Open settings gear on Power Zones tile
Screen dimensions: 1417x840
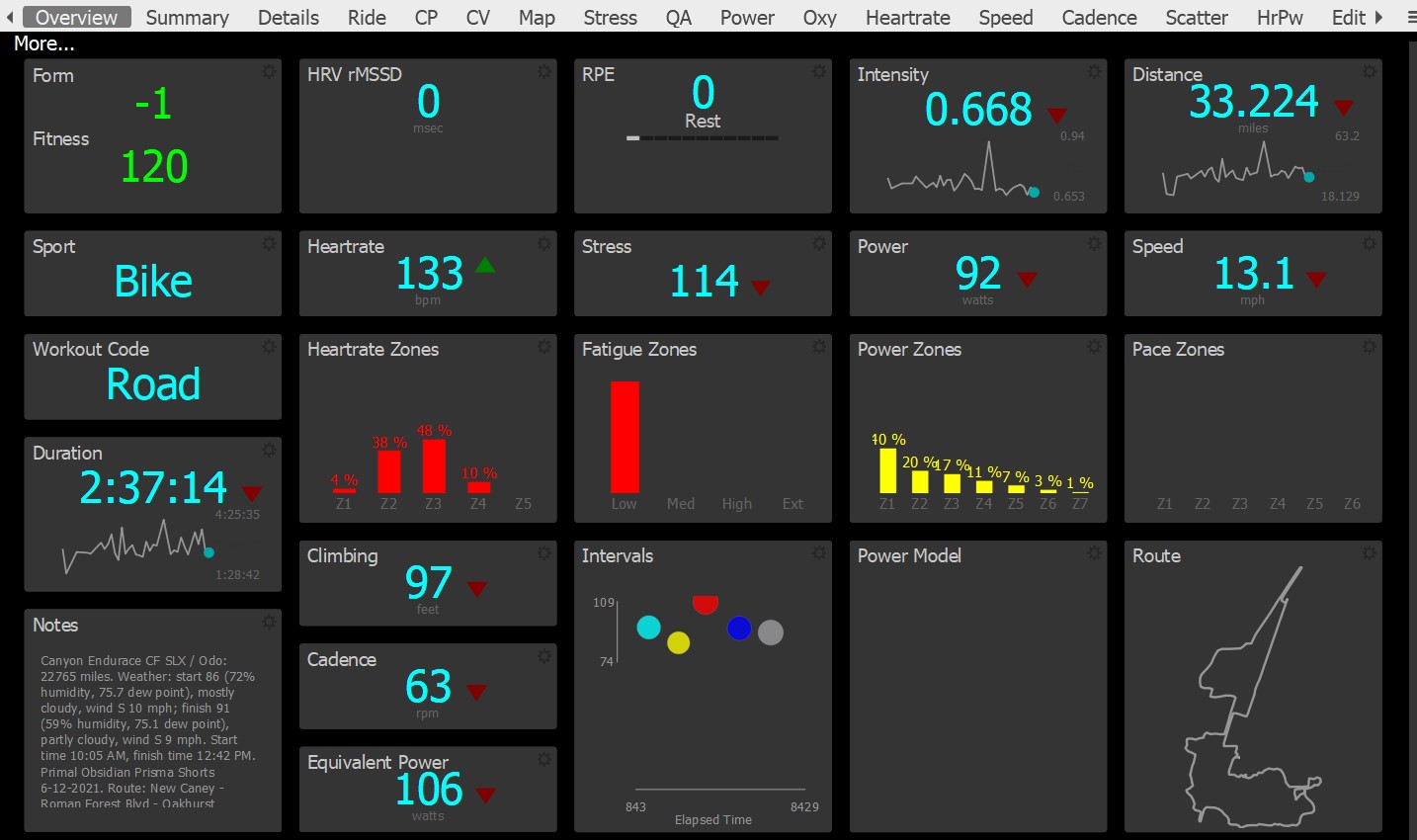click(x=1094, y=347)
